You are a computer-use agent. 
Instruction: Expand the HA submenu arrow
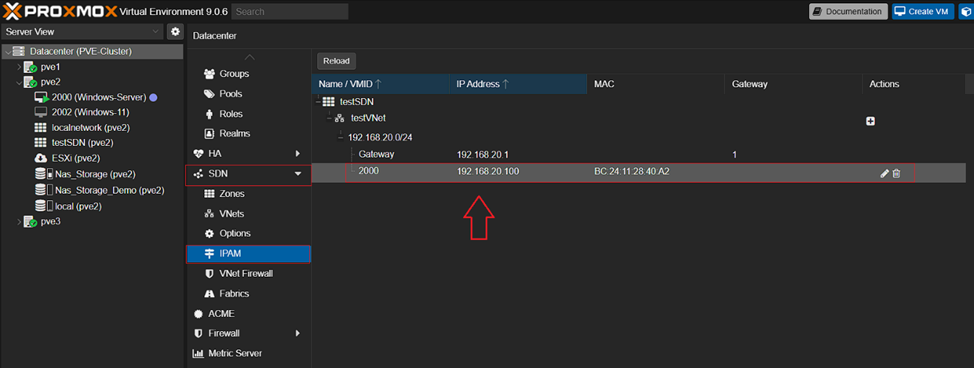298,153
